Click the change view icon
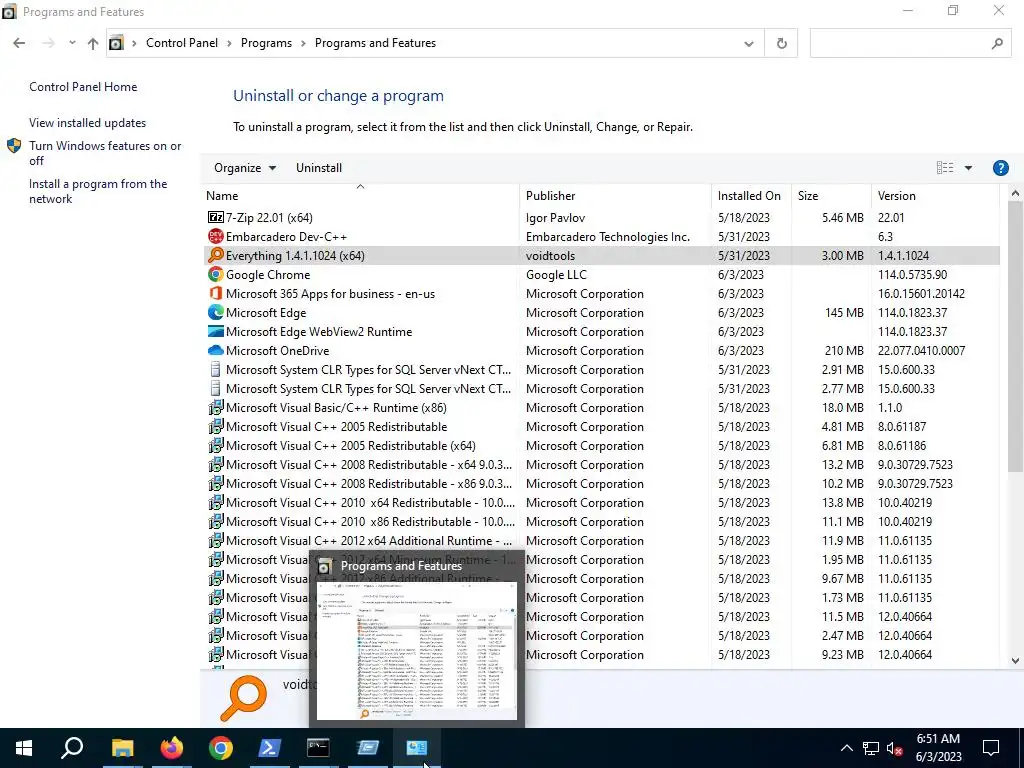Image resolution: width=1024 pixels, height=768 pixels. (x=945, y=168)
